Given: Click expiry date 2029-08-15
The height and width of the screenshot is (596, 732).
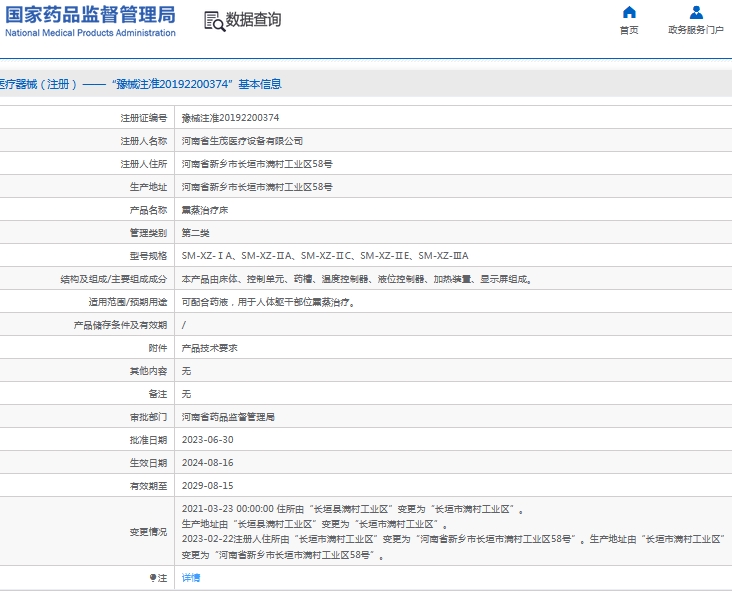Looking at the screenshot, I should pyautogui.click(x=207, y=485).
